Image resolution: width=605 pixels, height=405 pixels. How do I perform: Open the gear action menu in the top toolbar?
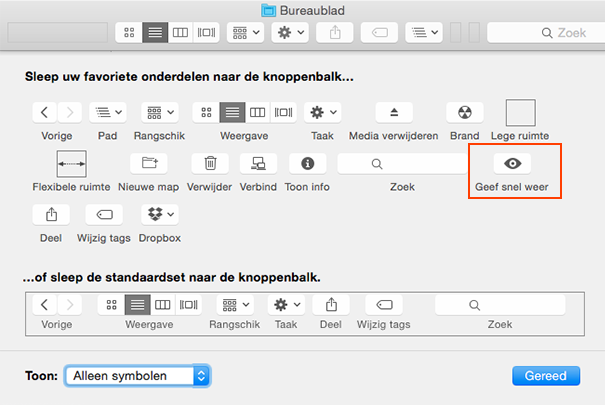[290, 32]
